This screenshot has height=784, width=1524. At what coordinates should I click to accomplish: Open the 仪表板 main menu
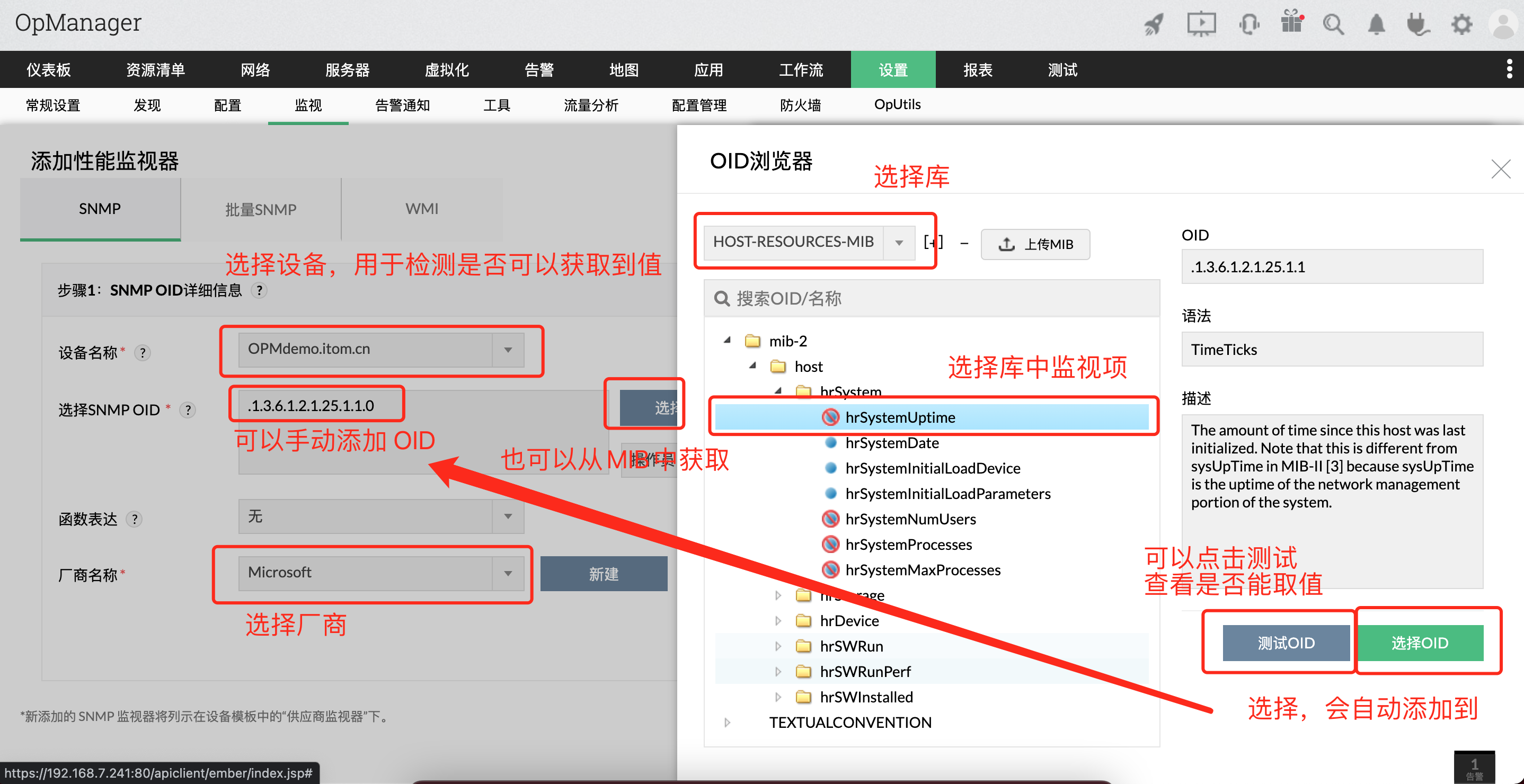tap(49, 70)
